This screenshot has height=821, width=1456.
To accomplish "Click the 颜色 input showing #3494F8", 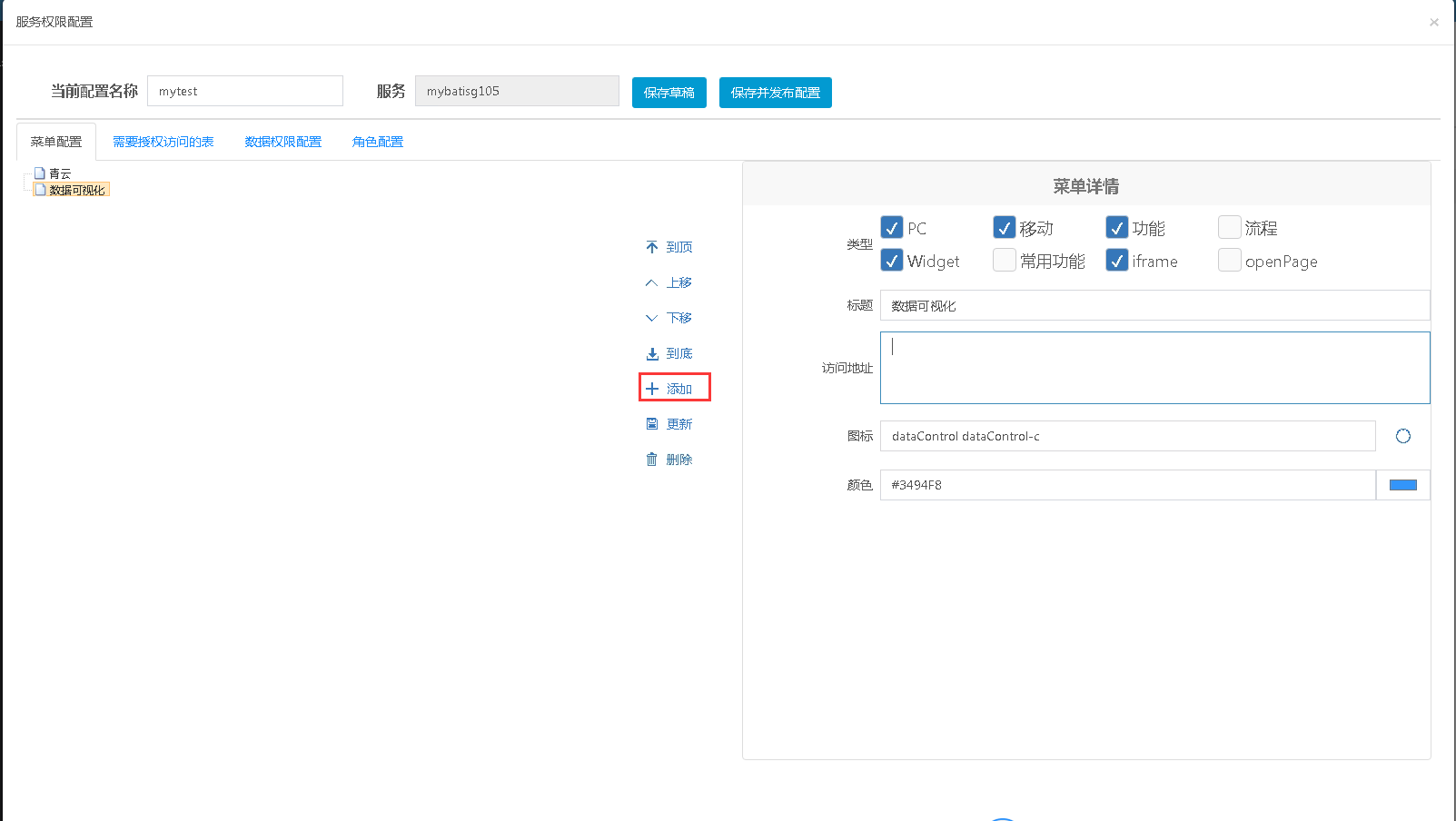I will (1128, 485).
